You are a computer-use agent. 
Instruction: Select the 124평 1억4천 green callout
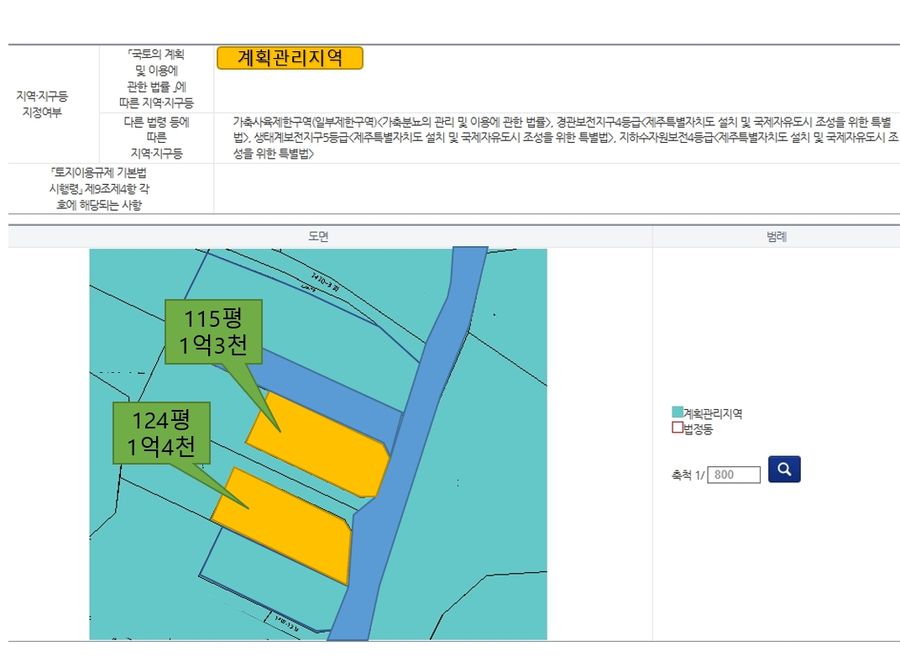(x=153, y=434)
